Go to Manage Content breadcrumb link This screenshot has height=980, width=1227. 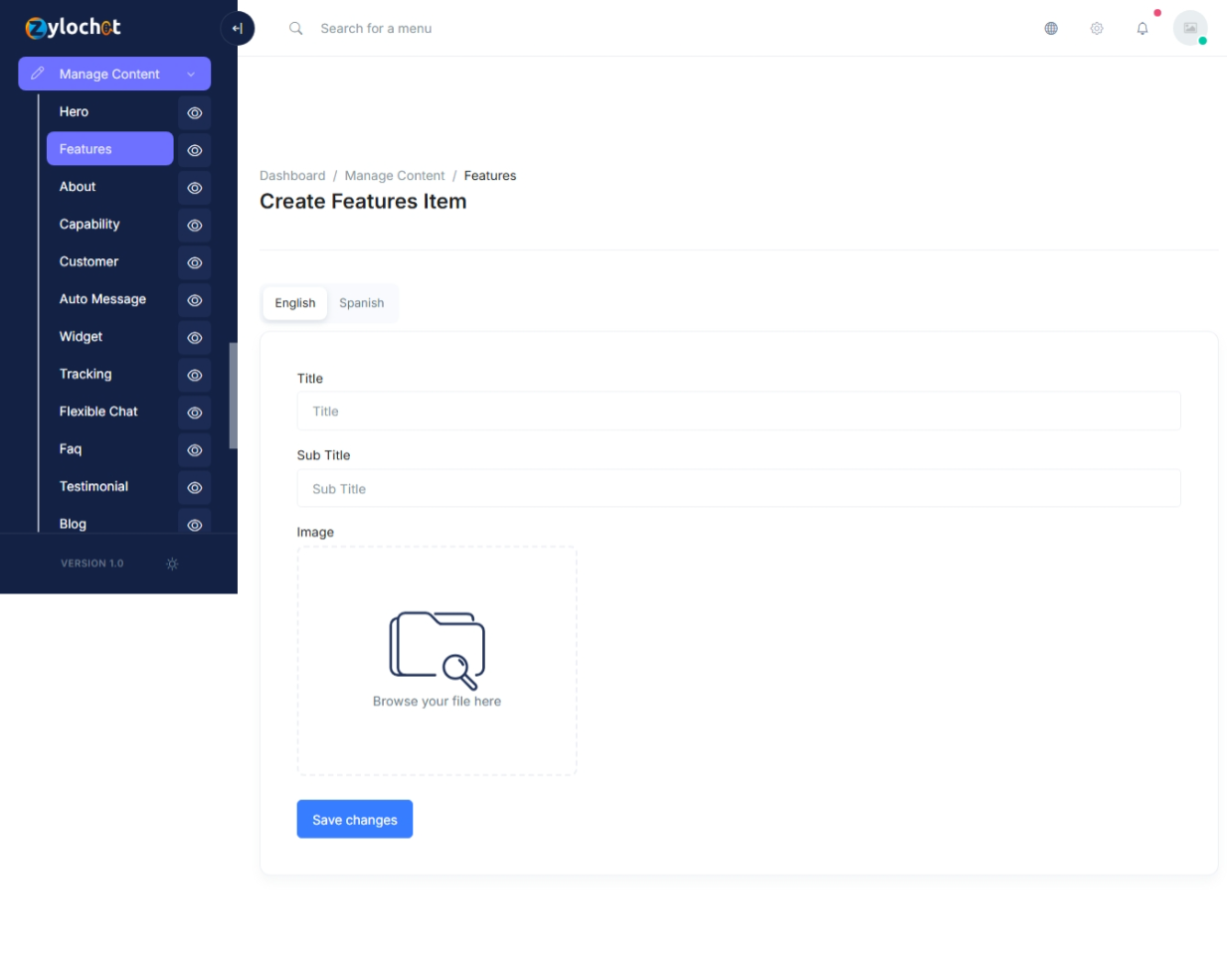click(x=395, y=176)
